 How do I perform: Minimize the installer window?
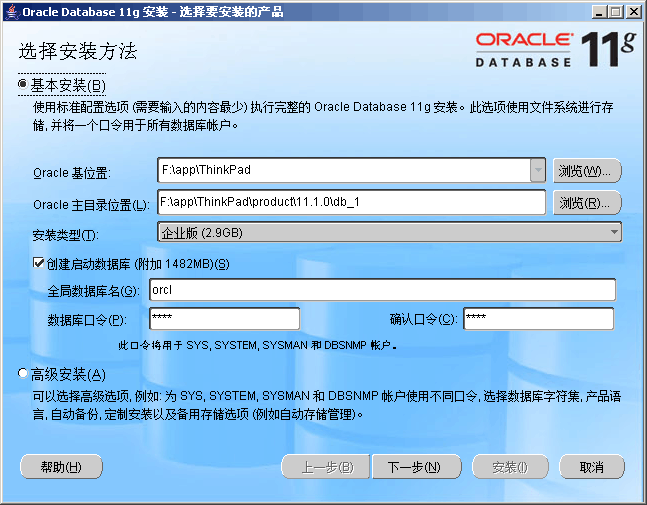point(599,12)
